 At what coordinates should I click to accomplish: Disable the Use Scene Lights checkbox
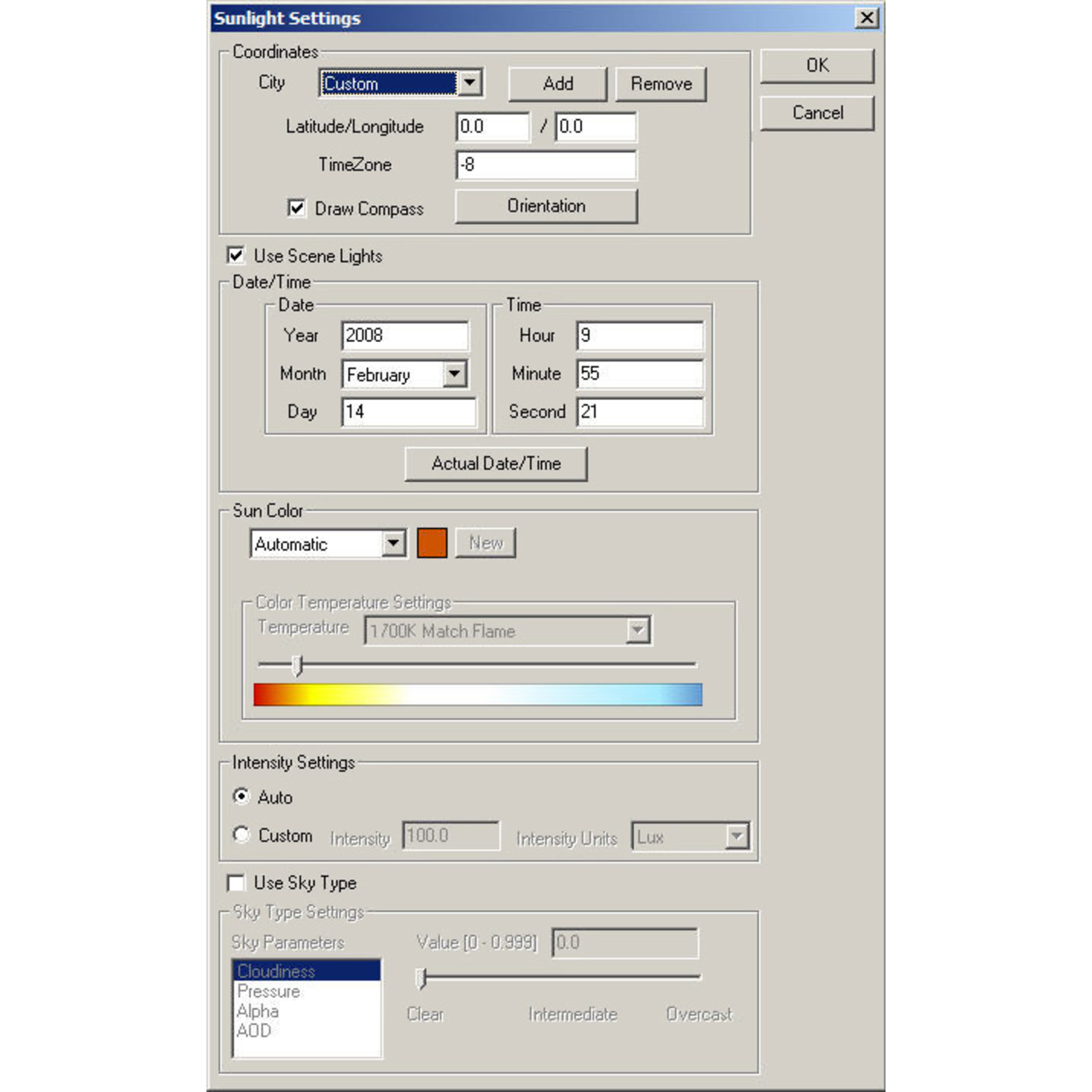pyautogui.click(x=236, y=255)
